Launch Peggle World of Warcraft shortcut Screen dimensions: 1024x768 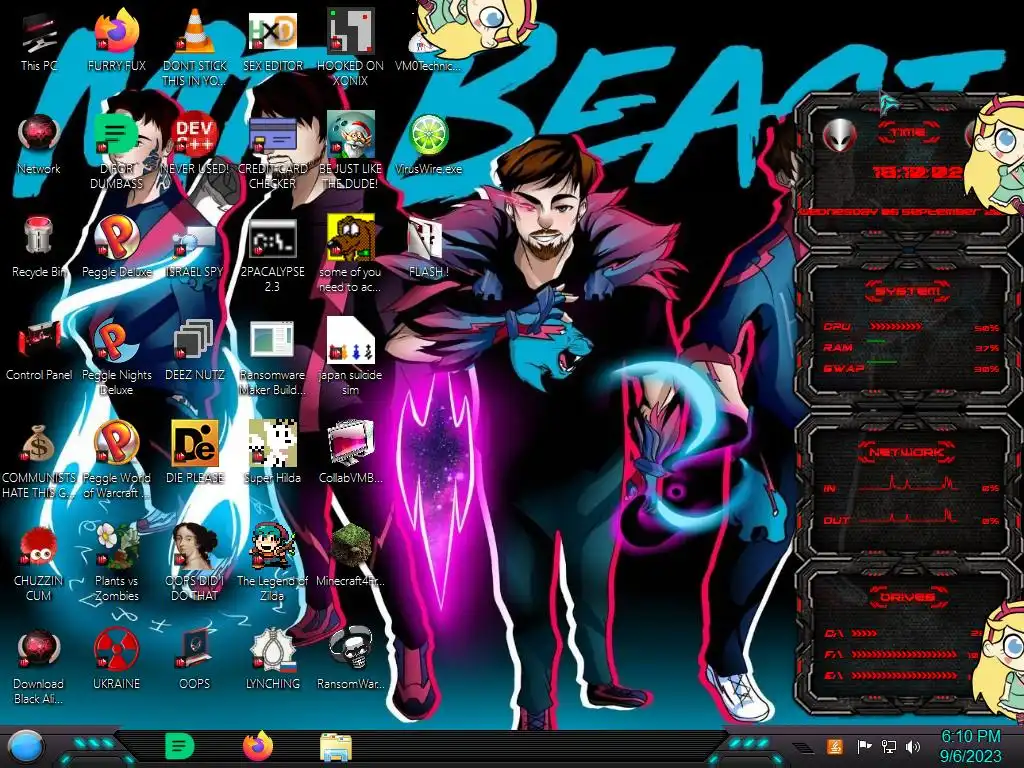(116, 460)
